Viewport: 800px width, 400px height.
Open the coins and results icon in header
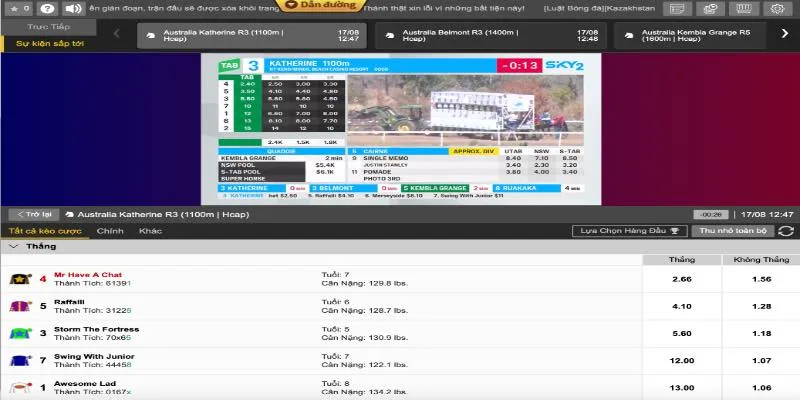pos(710,9)
